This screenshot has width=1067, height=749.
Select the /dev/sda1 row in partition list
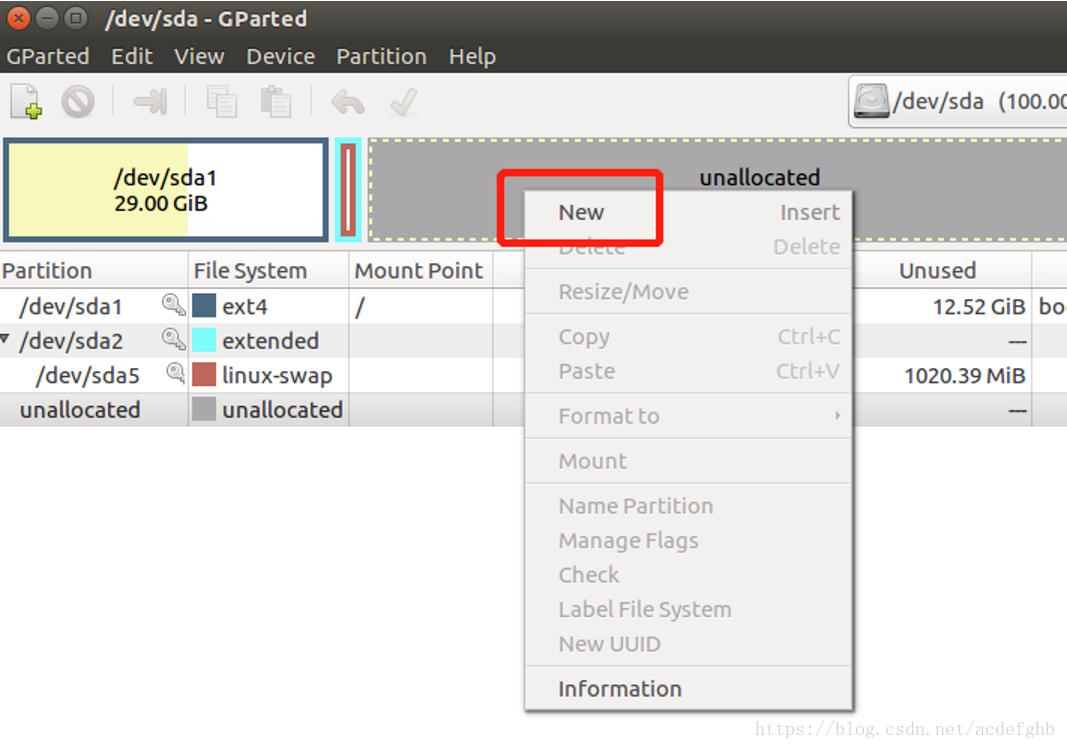pos(534,306)
